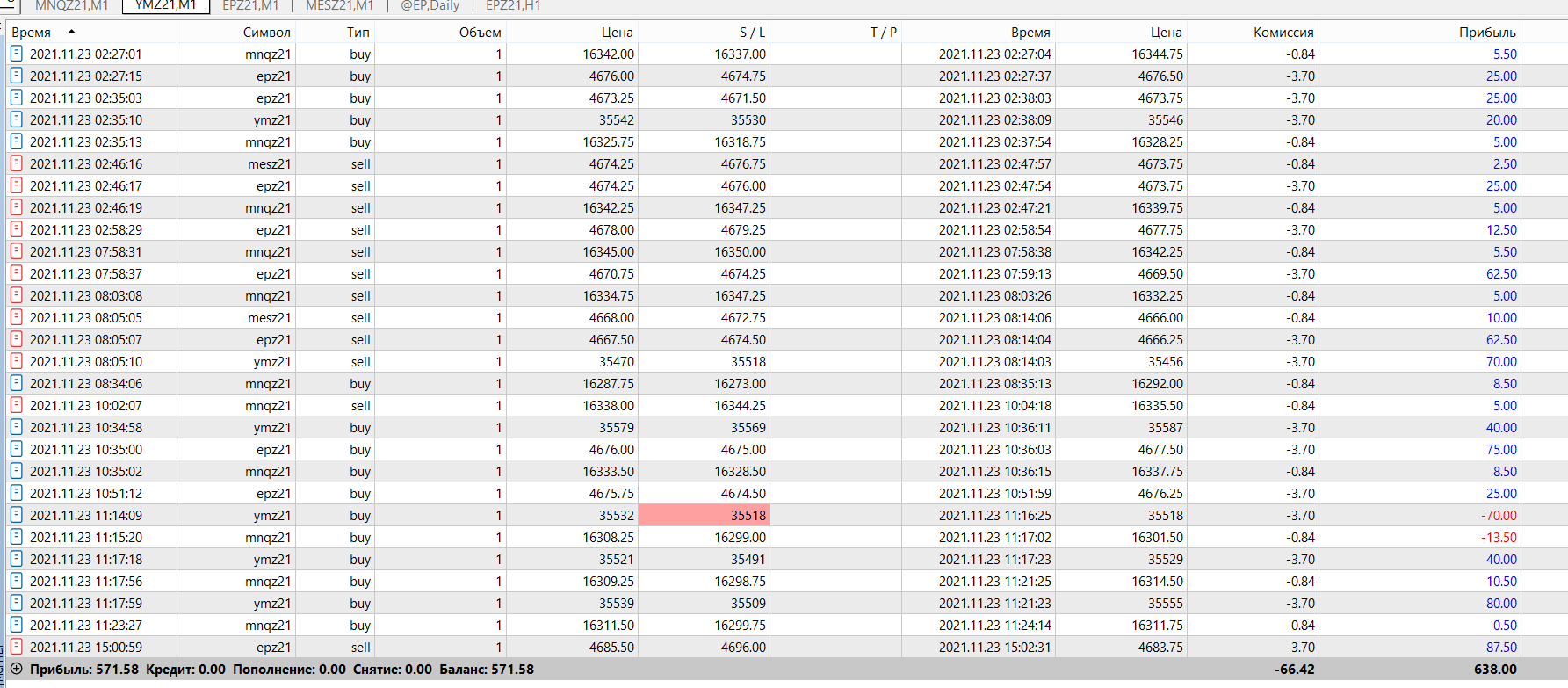
Task: Click total commission -66.42 in summary
Action: 1295,670
